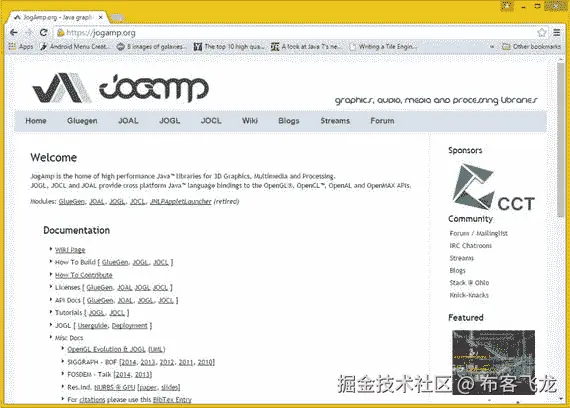This screenshot has width=570, height=408.
Task: Select the Gluegen nav item
Action: 82,121
